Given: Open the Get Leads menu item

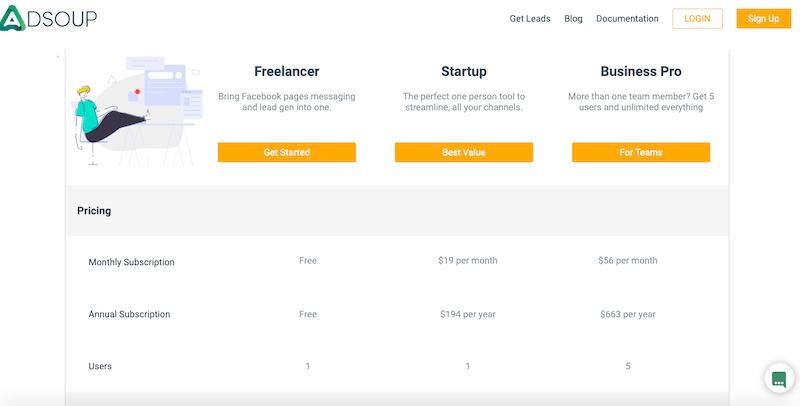Looking at the screenshot, I should [530, 18].
